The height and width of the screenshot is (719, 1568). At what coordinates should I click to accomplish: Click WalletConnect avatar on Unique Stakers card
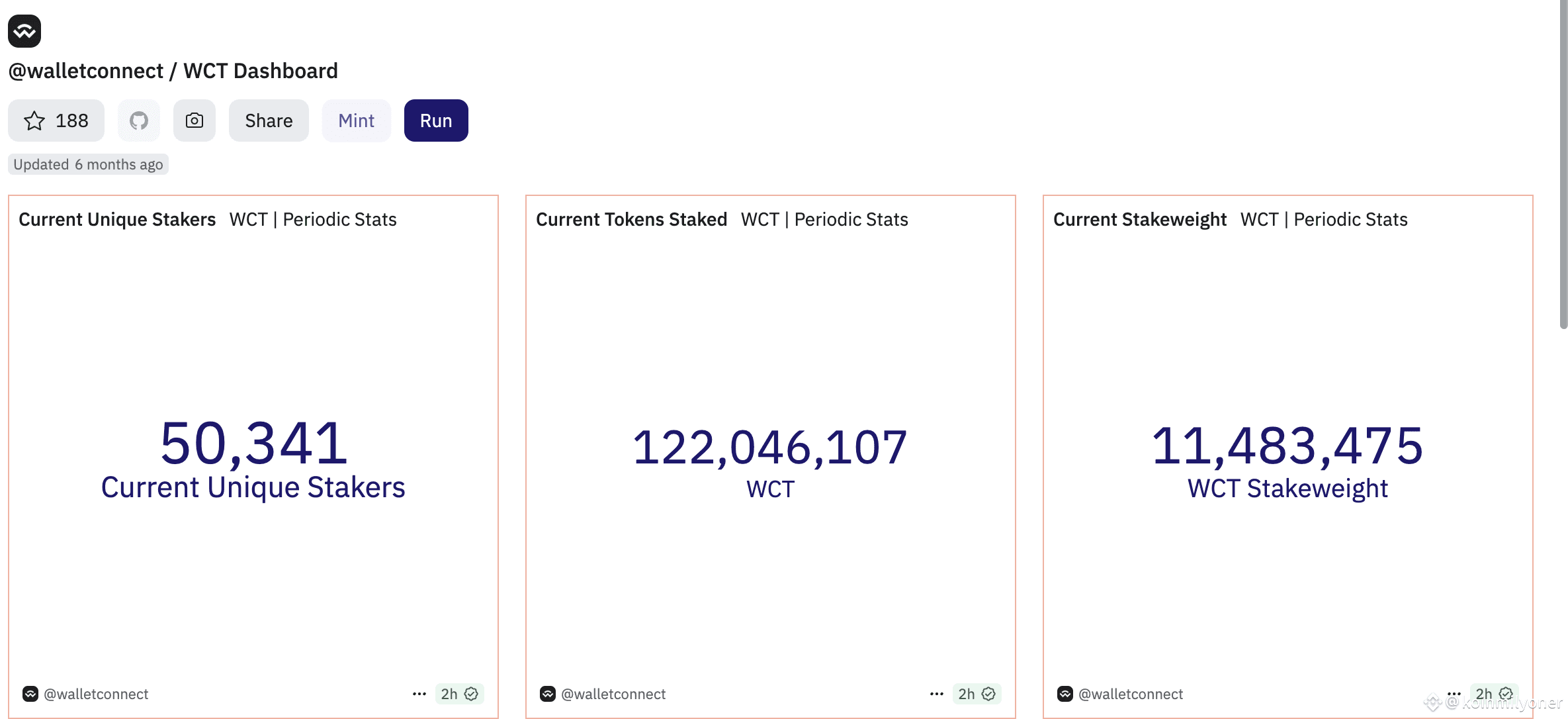tap(30, 694)
